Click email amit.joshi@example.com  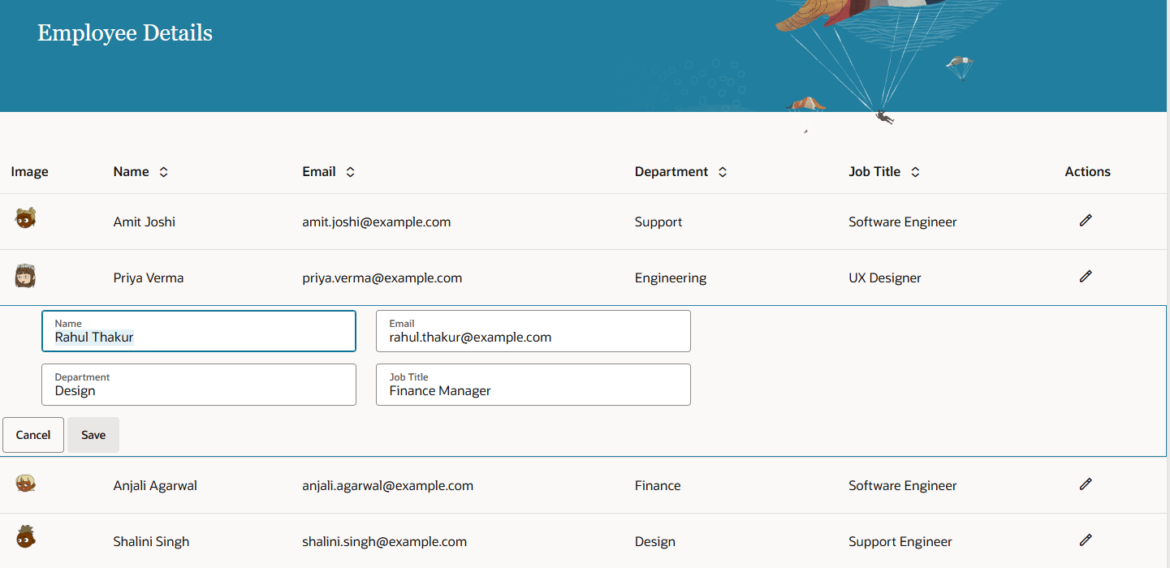[x=376, y=222]
